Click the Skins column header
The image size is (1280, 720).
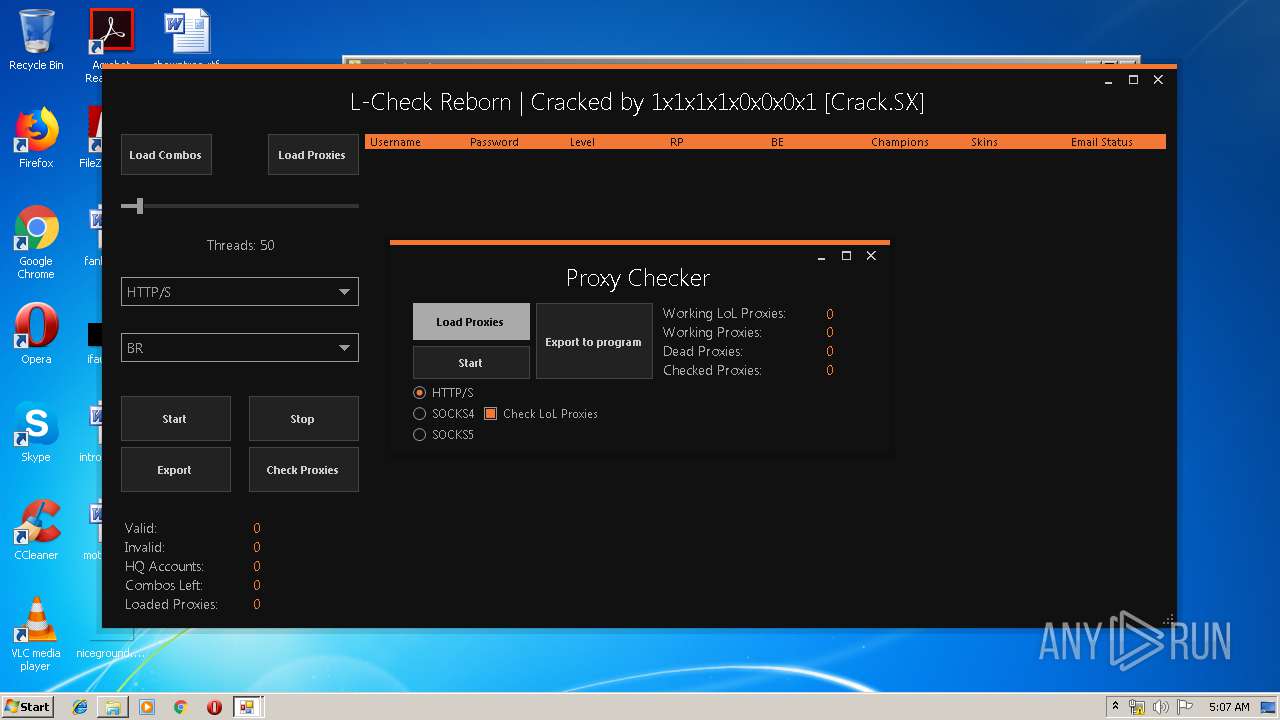pyautogui.click(x=984, y=142)
